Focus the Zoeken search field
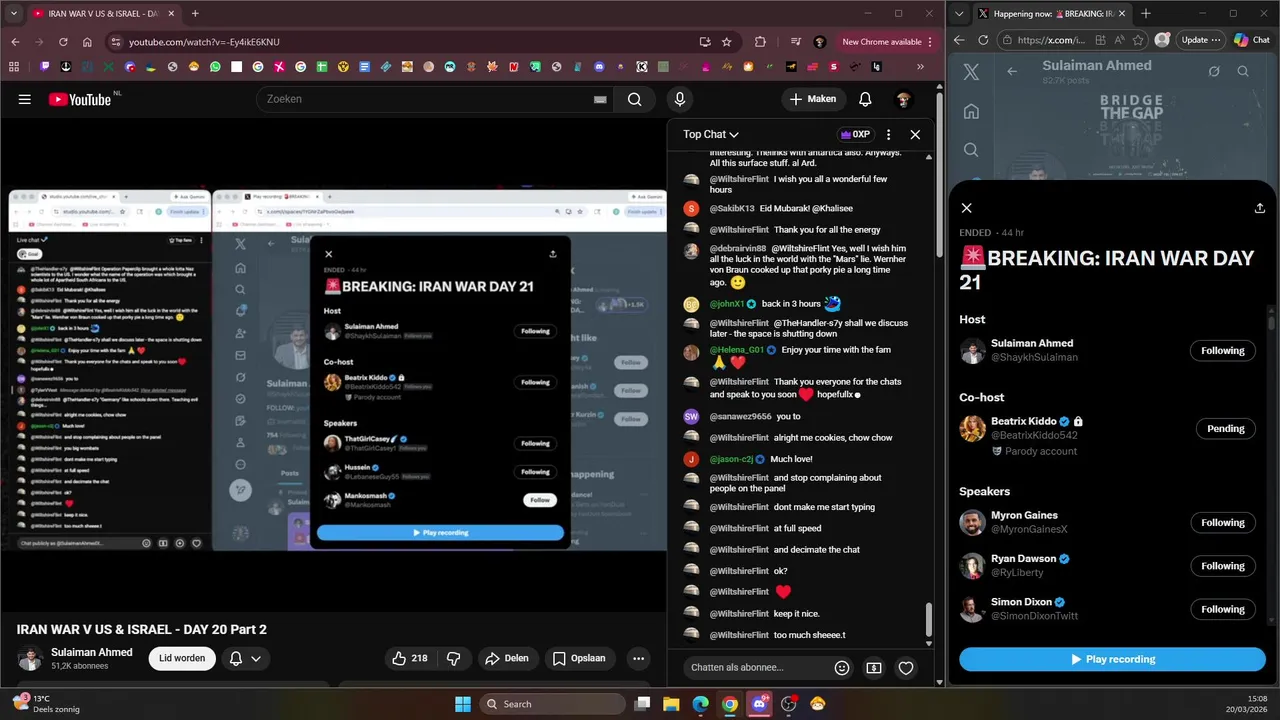Viewport: 1280px width, 720px height. [x=437, y=99]
